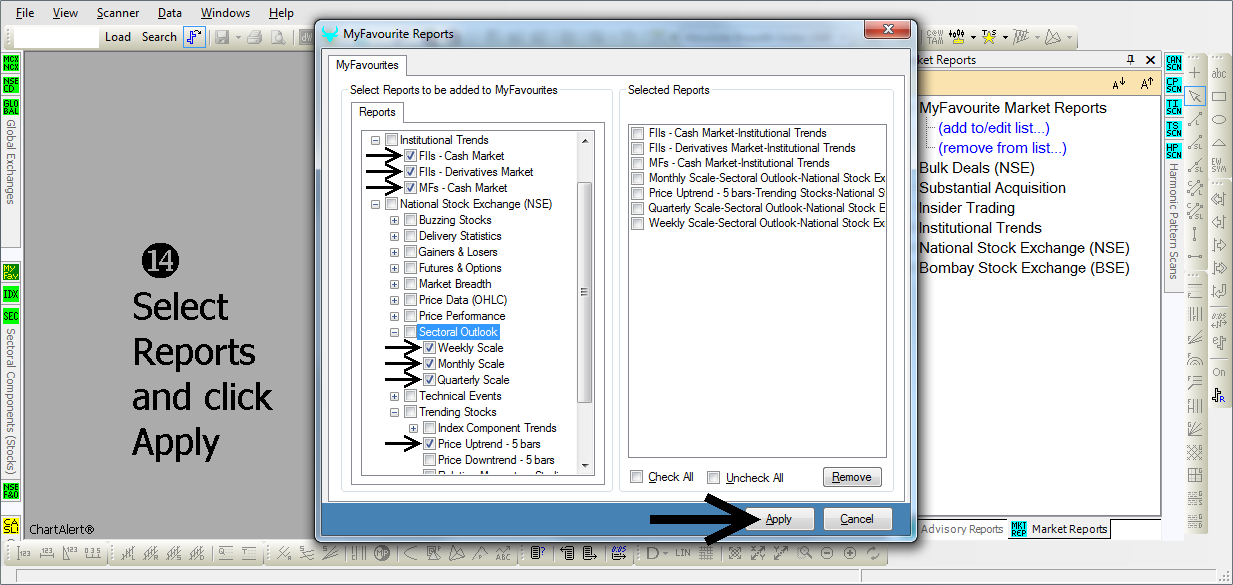Check the Buzzing Stocks checkbox
The image size is (1233, 585).
pos(411,220)
